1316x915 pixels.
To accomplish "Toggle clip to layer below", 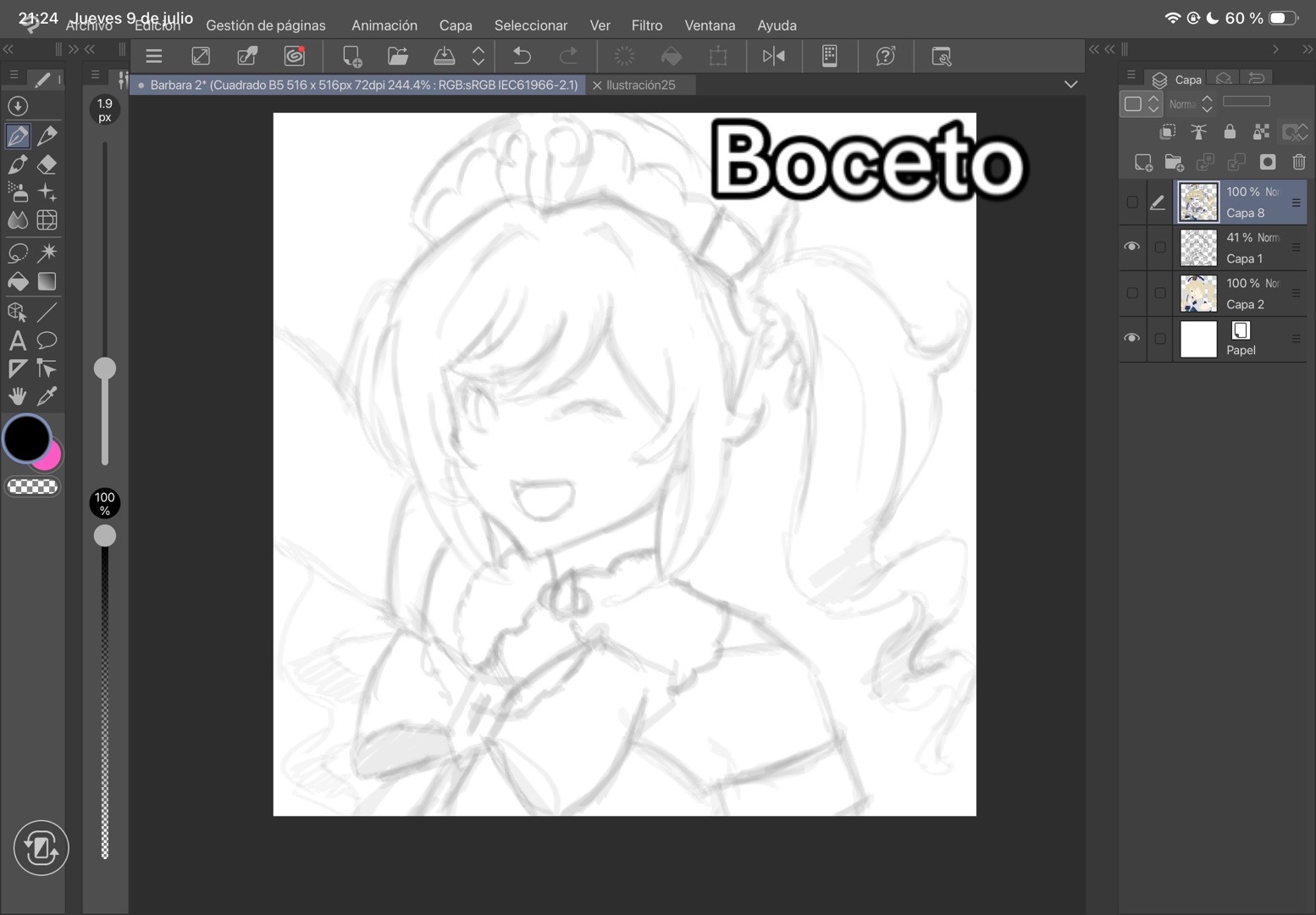I will coord(1168,131).
